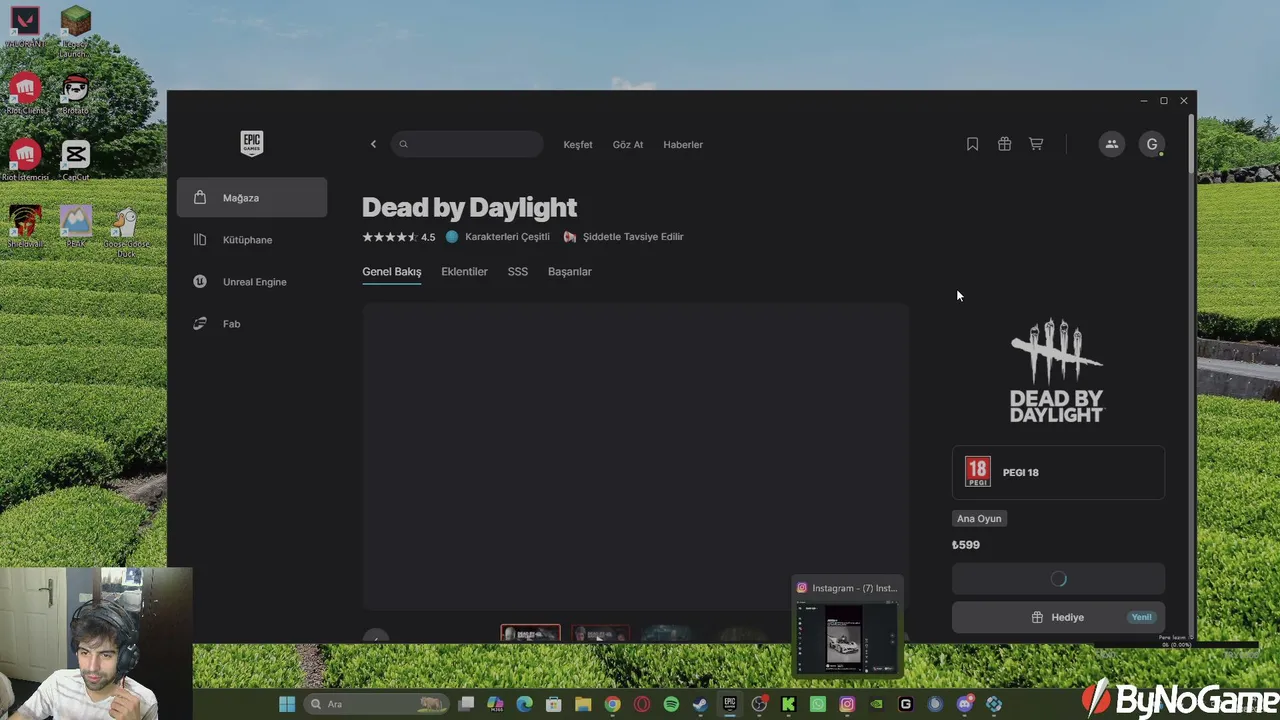Open the gift icon in the top bar
The width and height of the screenshot is (1280, 720).
(x=1004, y=144)
